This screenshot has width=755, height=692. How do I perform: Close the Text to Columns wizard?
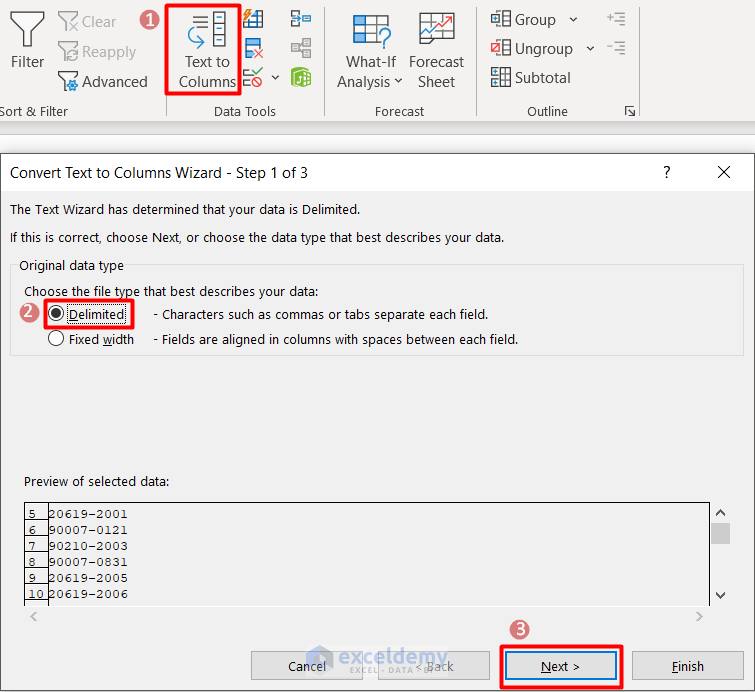(x=724, y=172)
